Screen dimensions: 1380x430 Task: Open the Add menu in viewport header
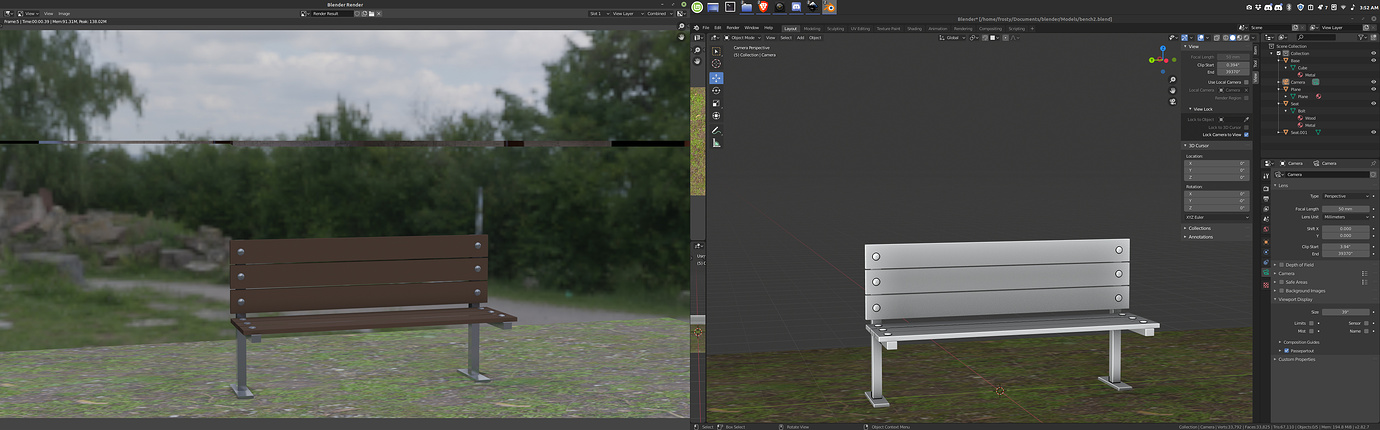tap(800, 37)
